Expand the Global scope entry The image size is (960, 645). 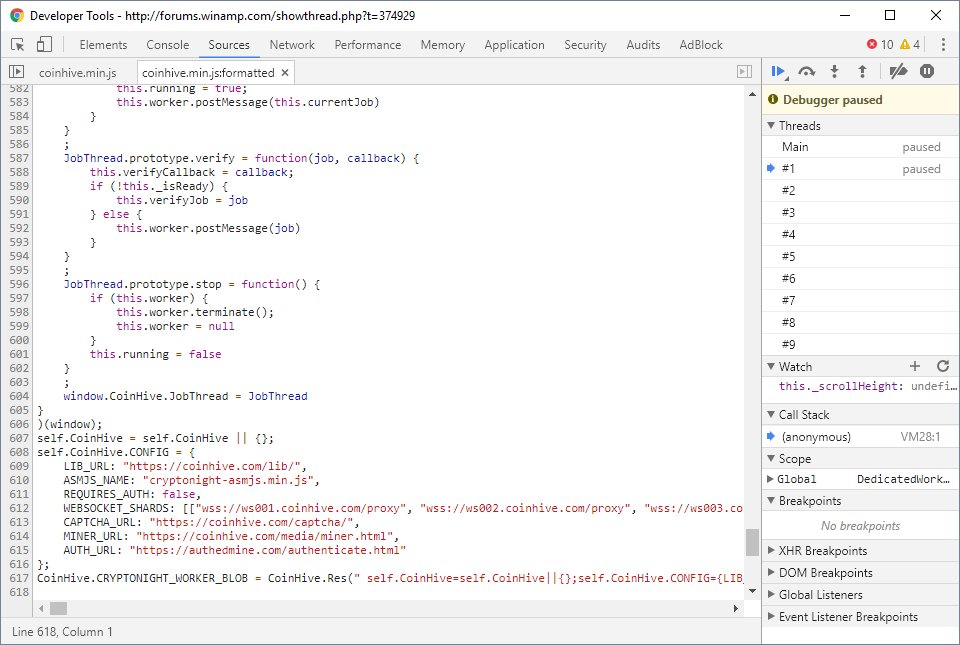pos(770,479)
